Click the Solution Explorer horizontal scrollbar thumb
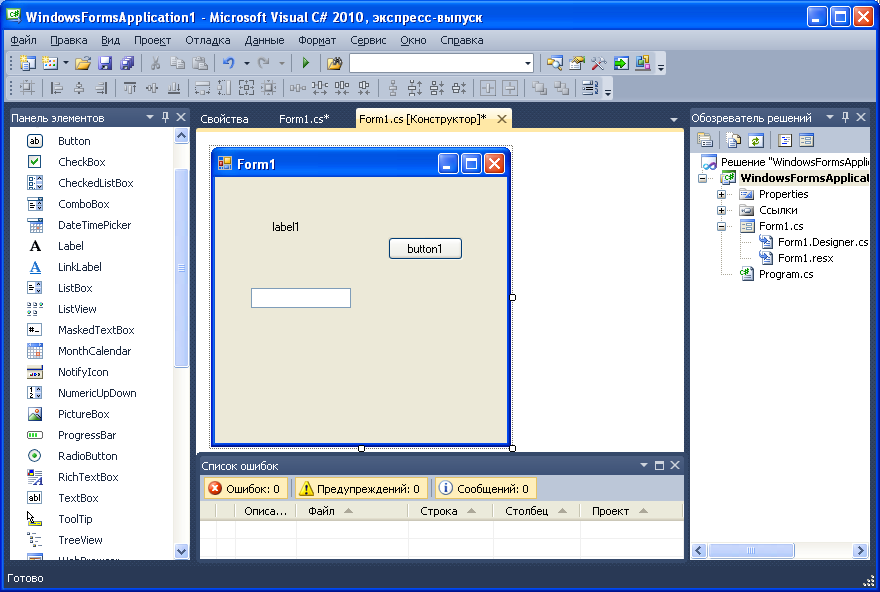 click(x=751, y=550)
